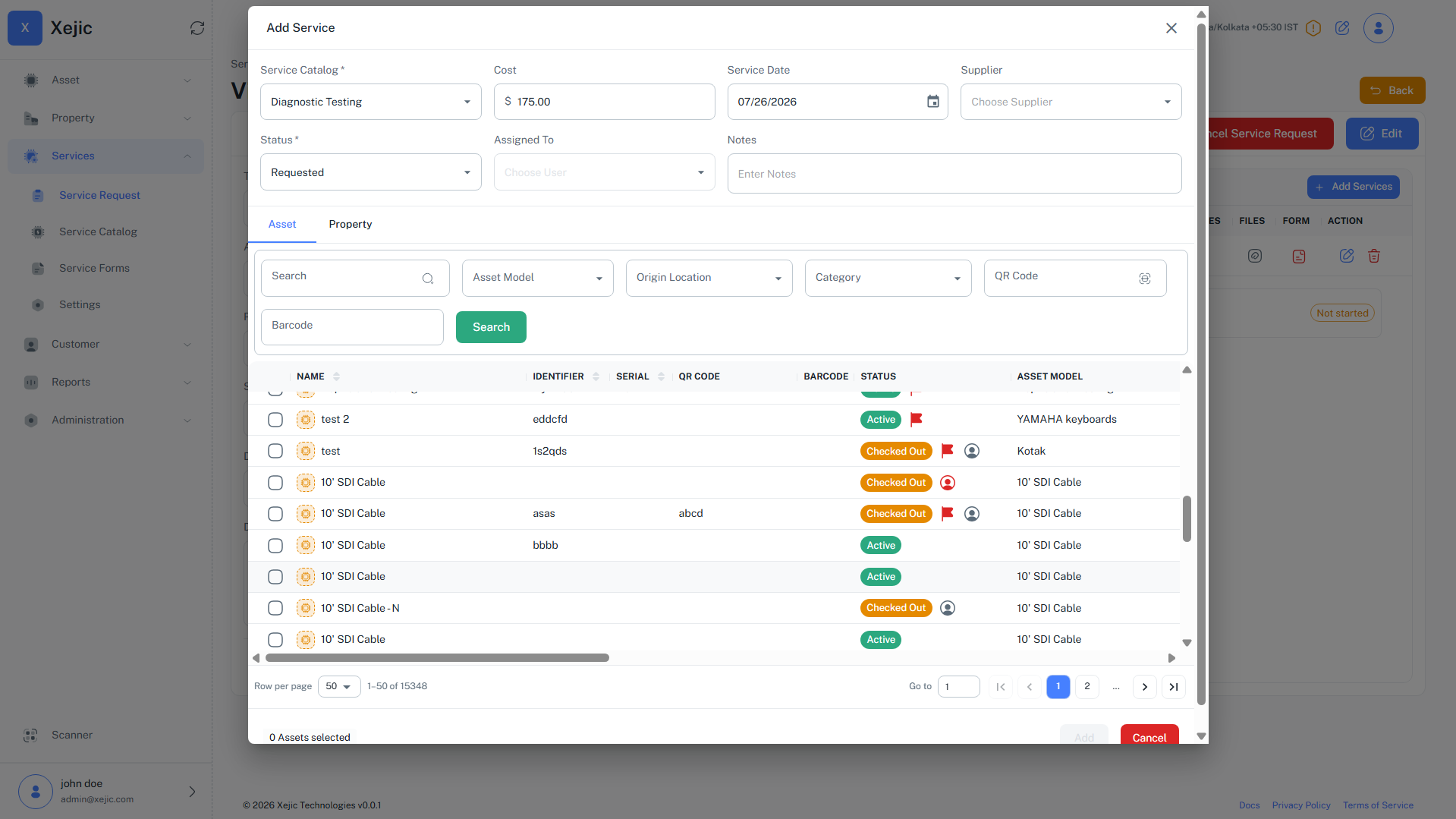The width and height of the screenshot is (1456, 819).
Task: Click the horizontal table scrollbar
Action: [437, 658]
